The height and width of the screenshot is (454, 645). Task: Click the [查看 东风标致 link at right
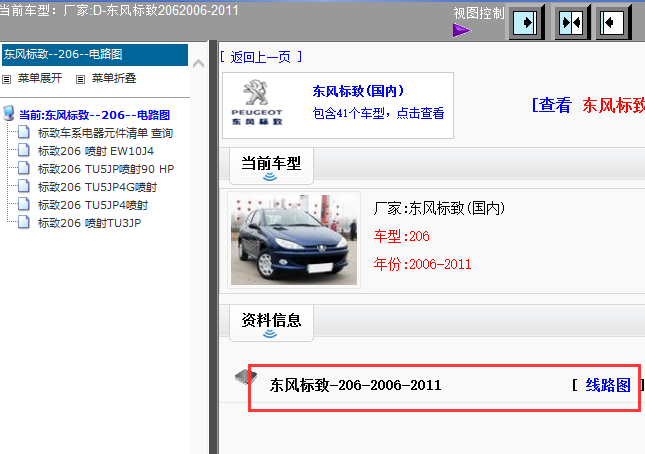(588, 105)
